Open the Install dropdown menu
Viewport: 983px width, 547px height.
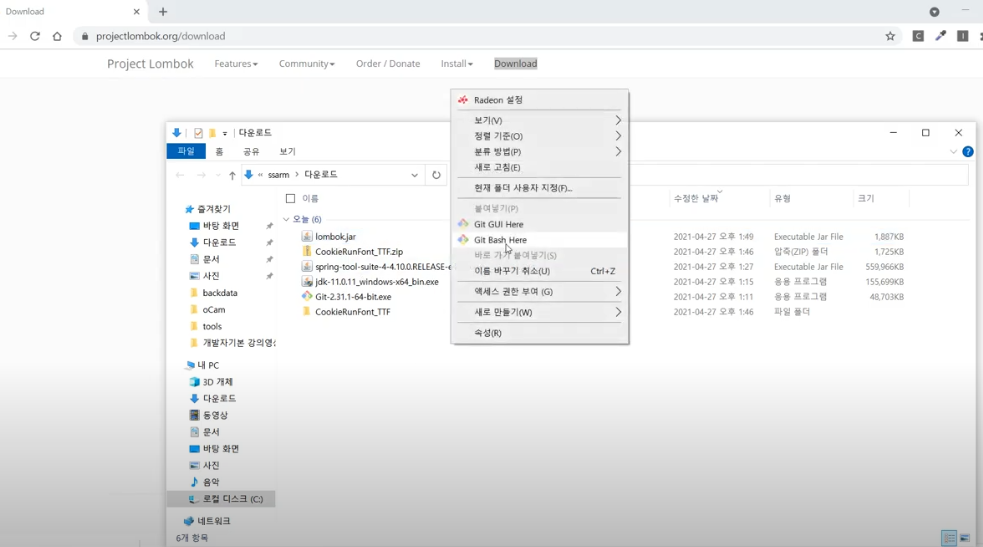[456, 64]
